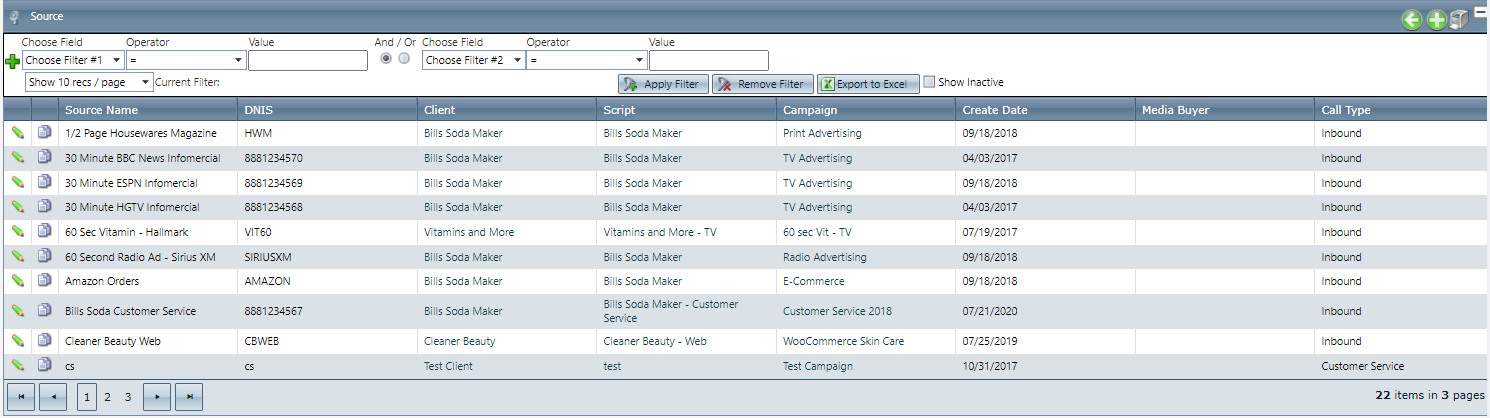Viewport: 1490px width, 418px height.
Task: Sort by the Source Name column header
Action: point(102,110)
